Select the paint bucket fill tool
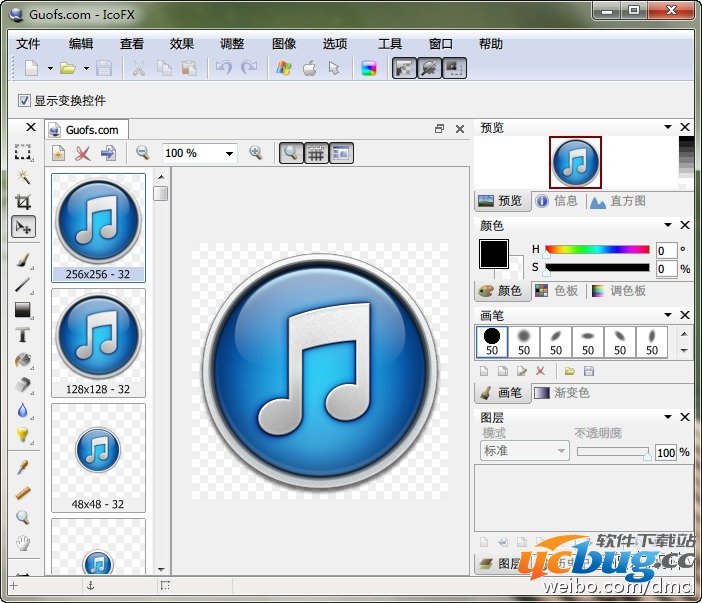This screenshot has width=702, height=603. [x=23, y=360]
